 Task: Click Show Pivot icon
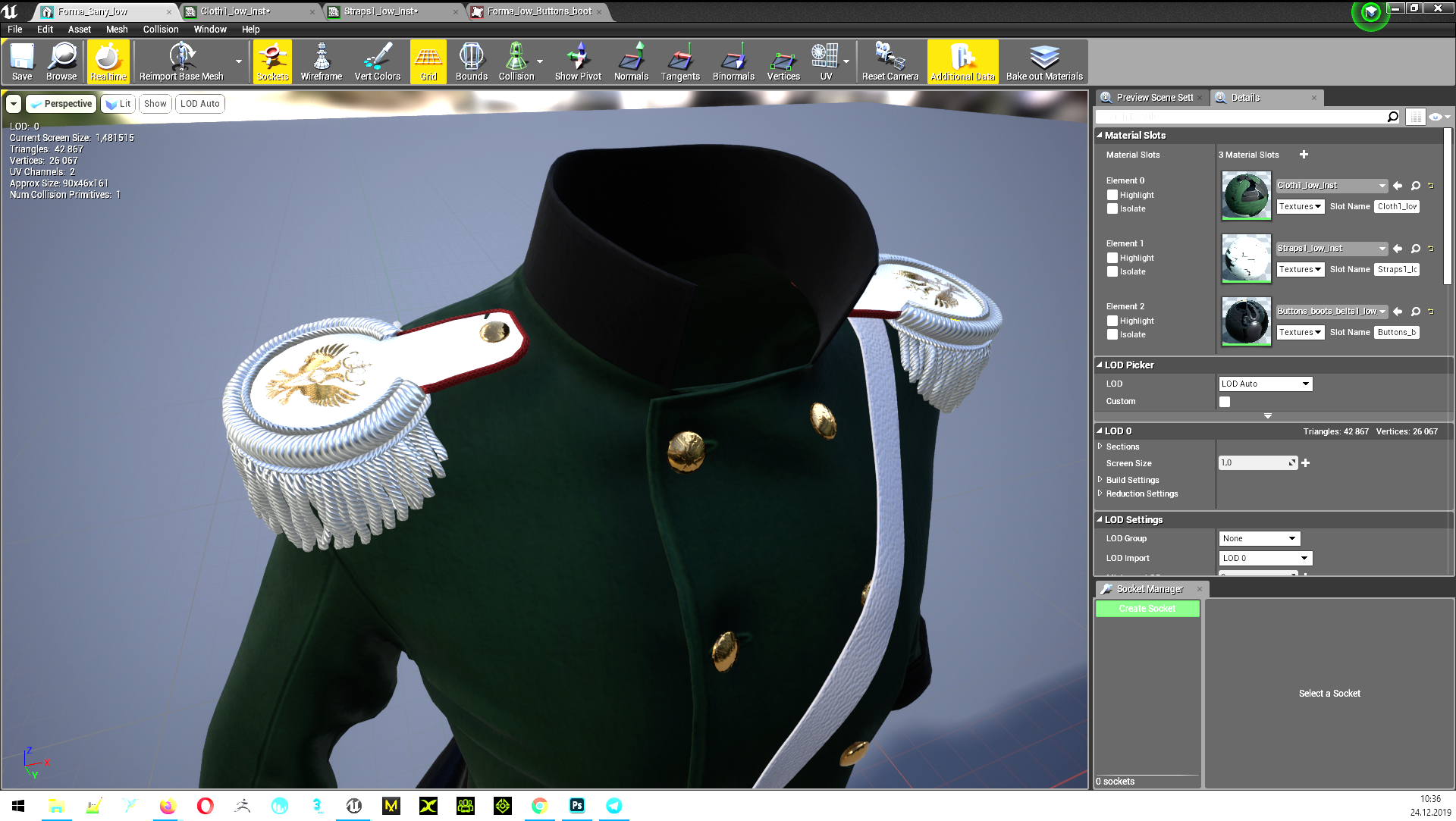(578, 61)
